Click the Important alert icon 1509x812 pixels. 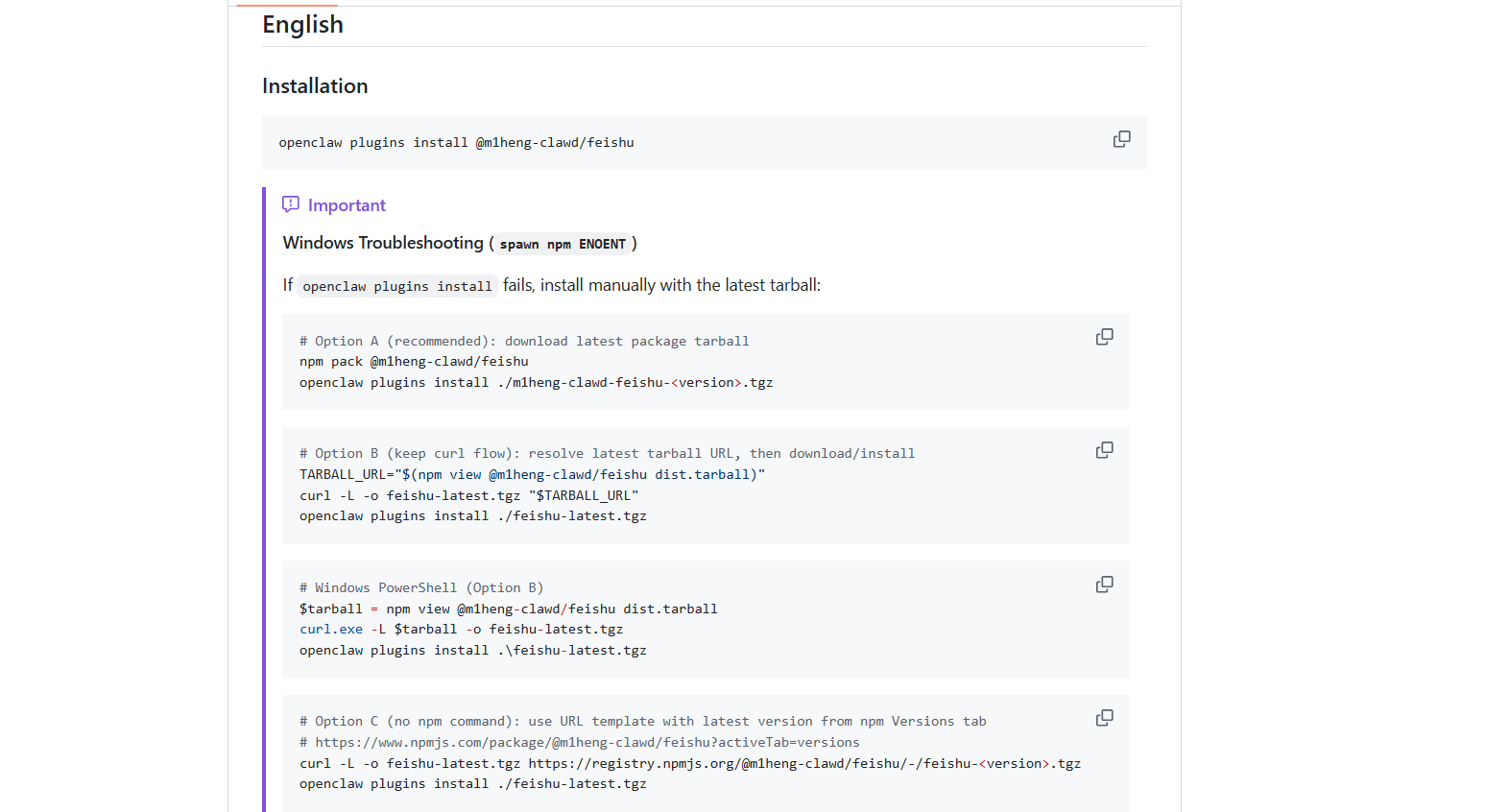(291, 204)
